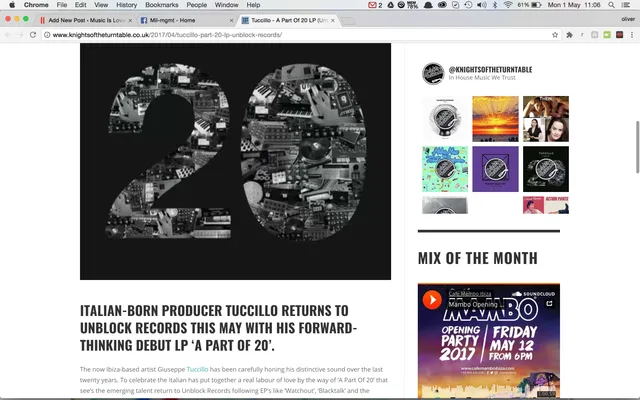Open Spotlight search
The image size is (640, 400).
coord(611,5)
